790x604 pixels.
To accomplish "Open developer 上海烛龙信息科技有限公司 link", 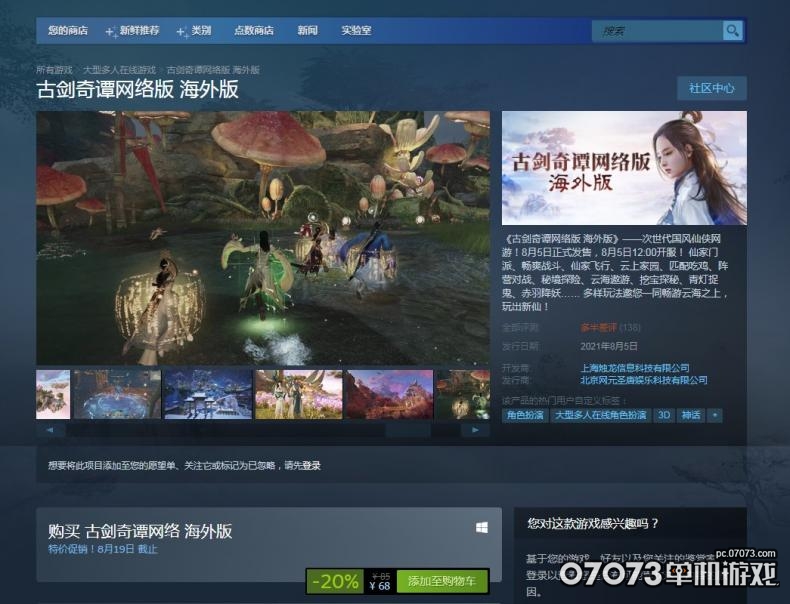I will (635, 368).
